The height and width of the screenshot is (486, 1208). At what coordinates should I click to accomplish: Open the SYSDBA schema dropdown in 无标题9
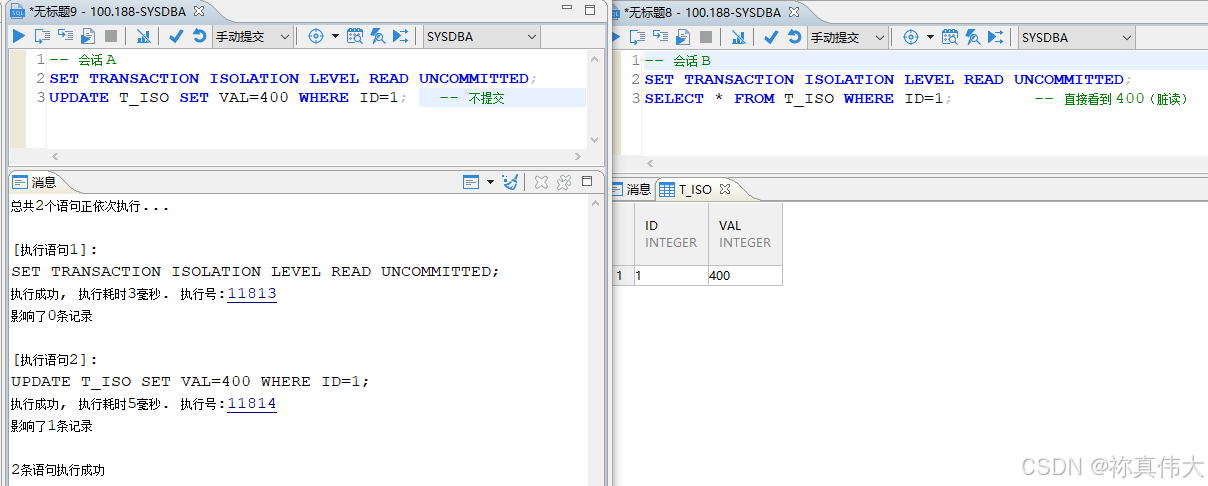481,37
